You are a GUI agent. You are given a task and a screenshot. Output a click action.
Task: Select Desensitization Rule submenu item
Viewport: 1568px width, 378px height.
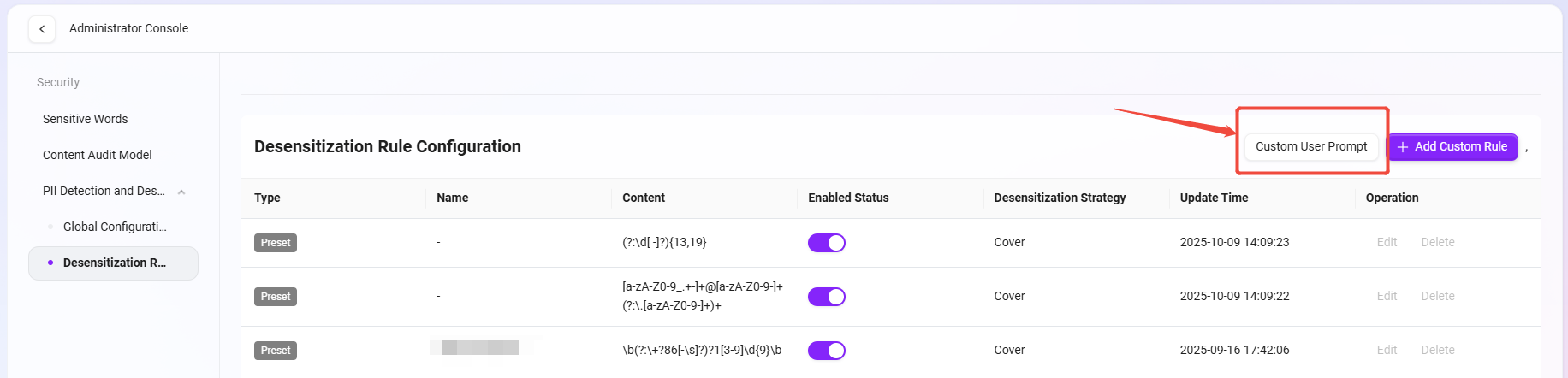[x=115, y=263]
